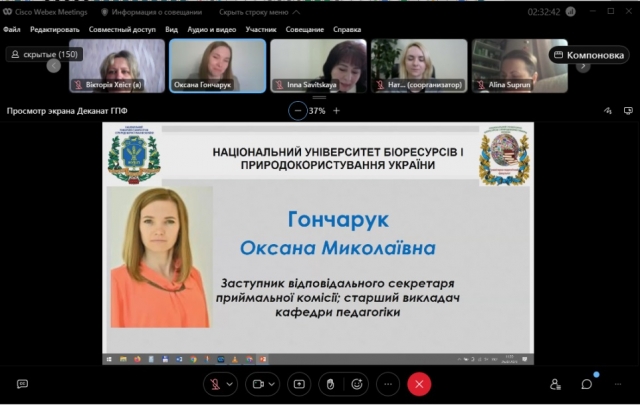Viewport: 640px width, 405px height.
Task: Zoom out the shared screen
Action: coord(298,111)
